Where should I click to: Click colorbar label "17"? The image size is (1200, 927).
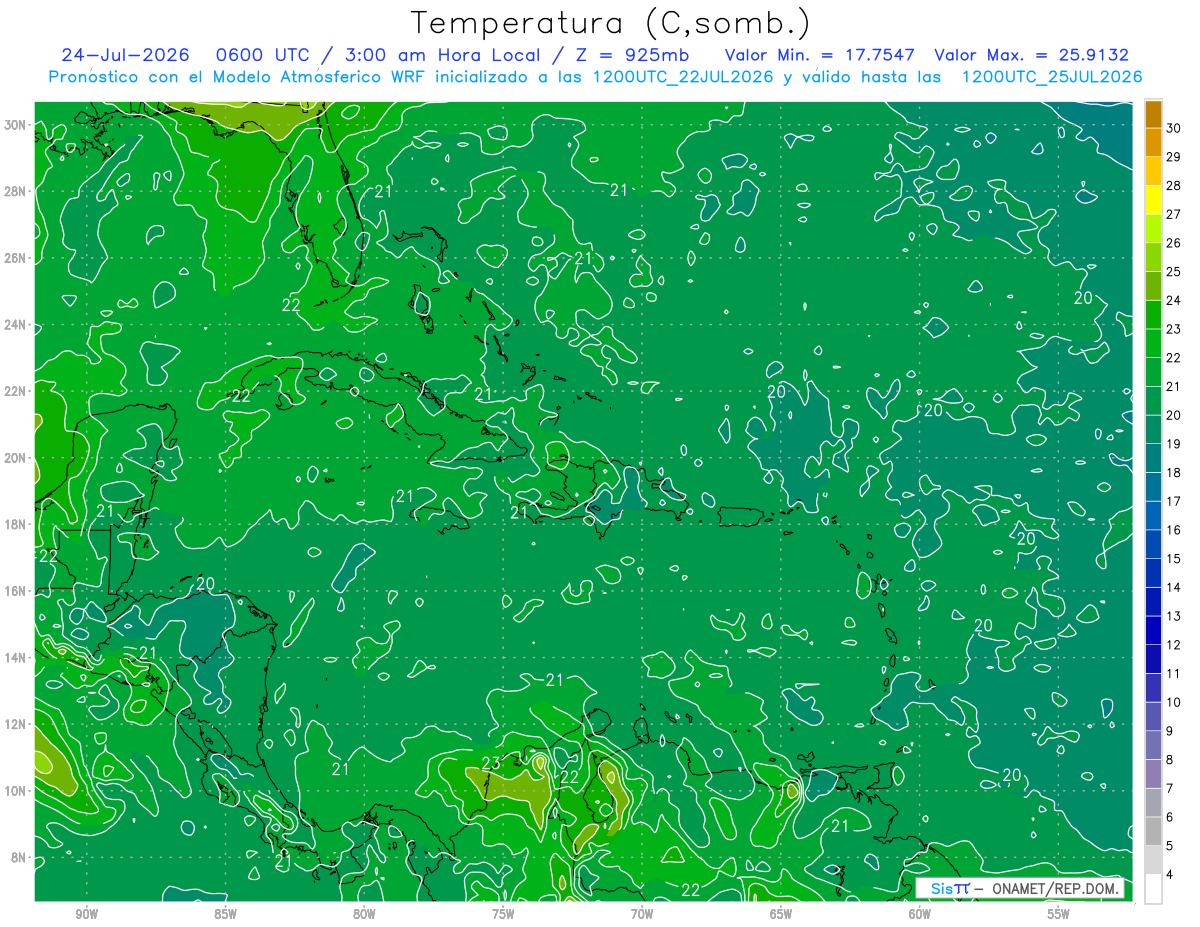pos(1174,501)
